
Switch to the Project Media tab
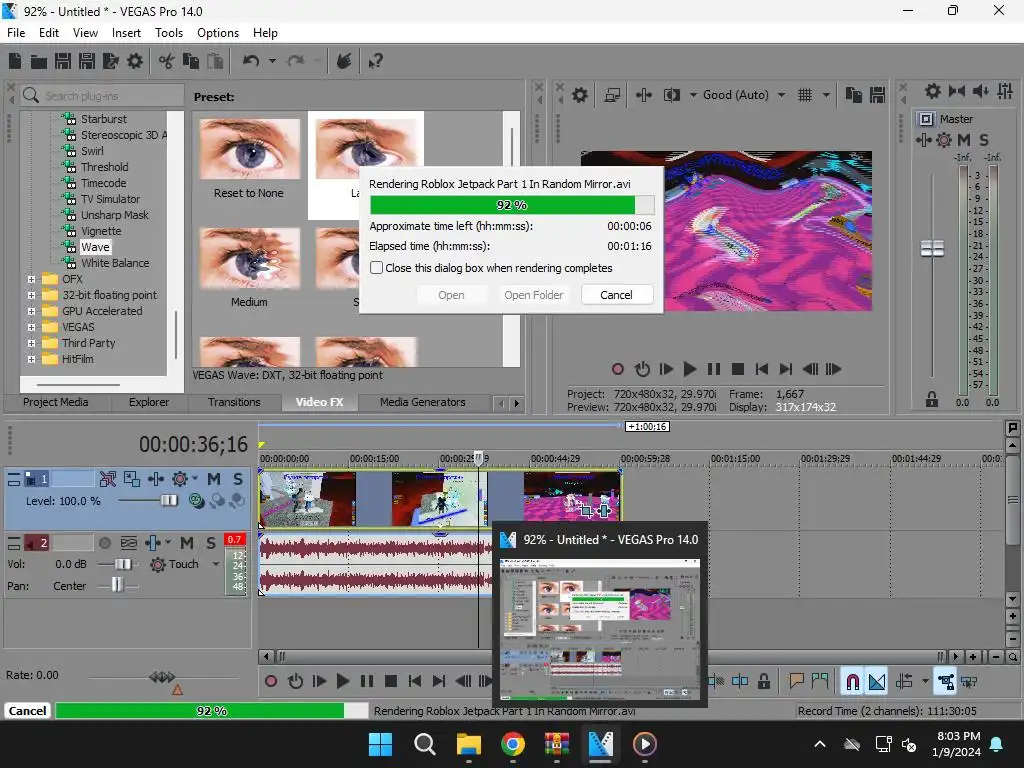point(56,402)
